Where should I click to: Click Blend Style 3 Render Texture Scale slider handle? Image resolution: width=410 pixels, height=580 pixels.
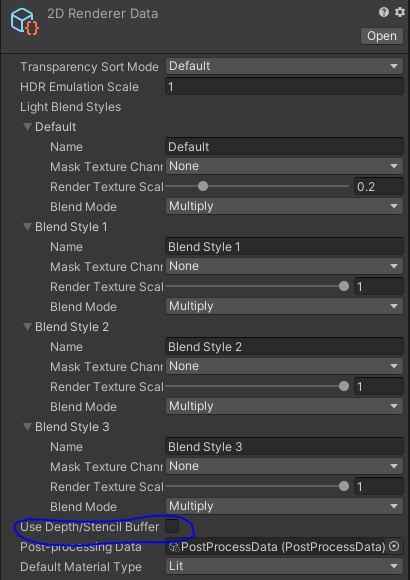coord(344,486)
